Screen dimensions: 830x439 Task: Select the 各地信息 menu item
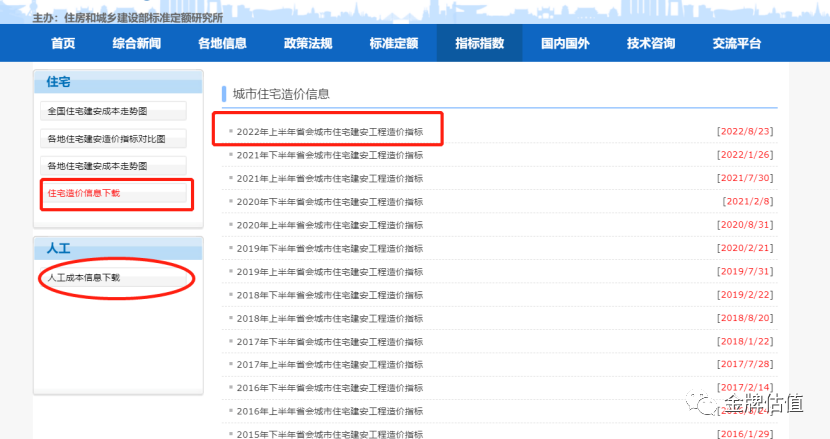click(222, 43)
